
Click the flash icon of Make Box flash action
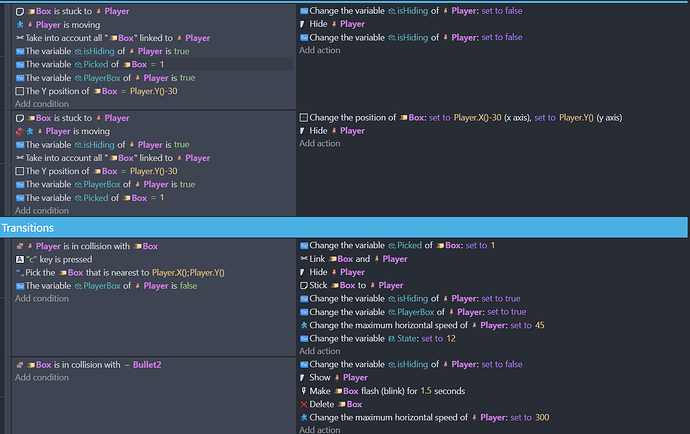[304, 391]
